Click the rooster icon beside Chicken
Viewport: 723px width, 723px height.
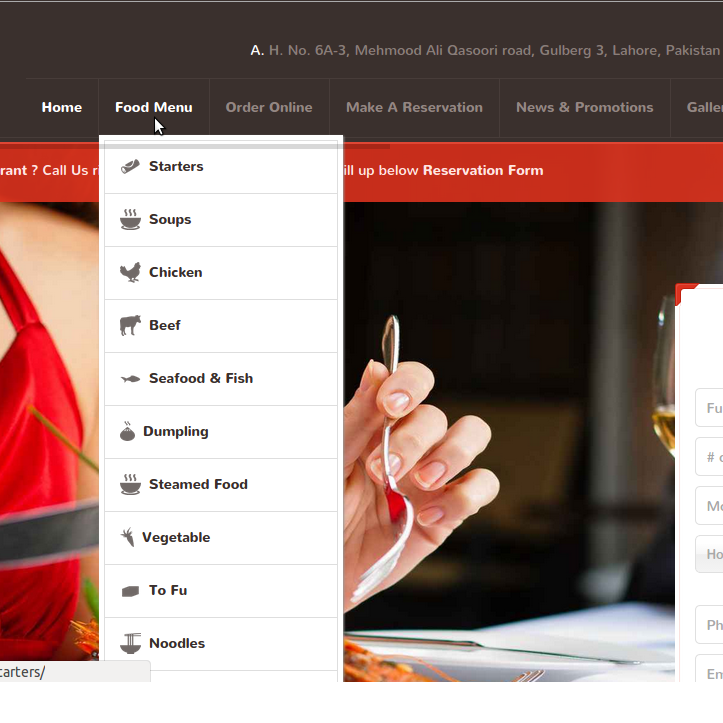pos(130,273)
